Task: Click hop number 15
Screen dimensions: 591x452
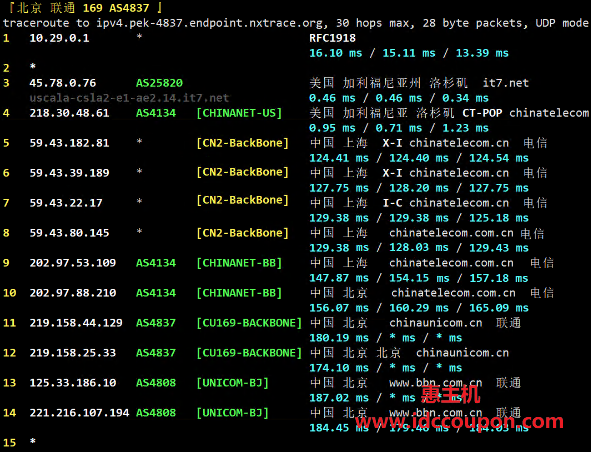Action: click(x=9, y=443)
